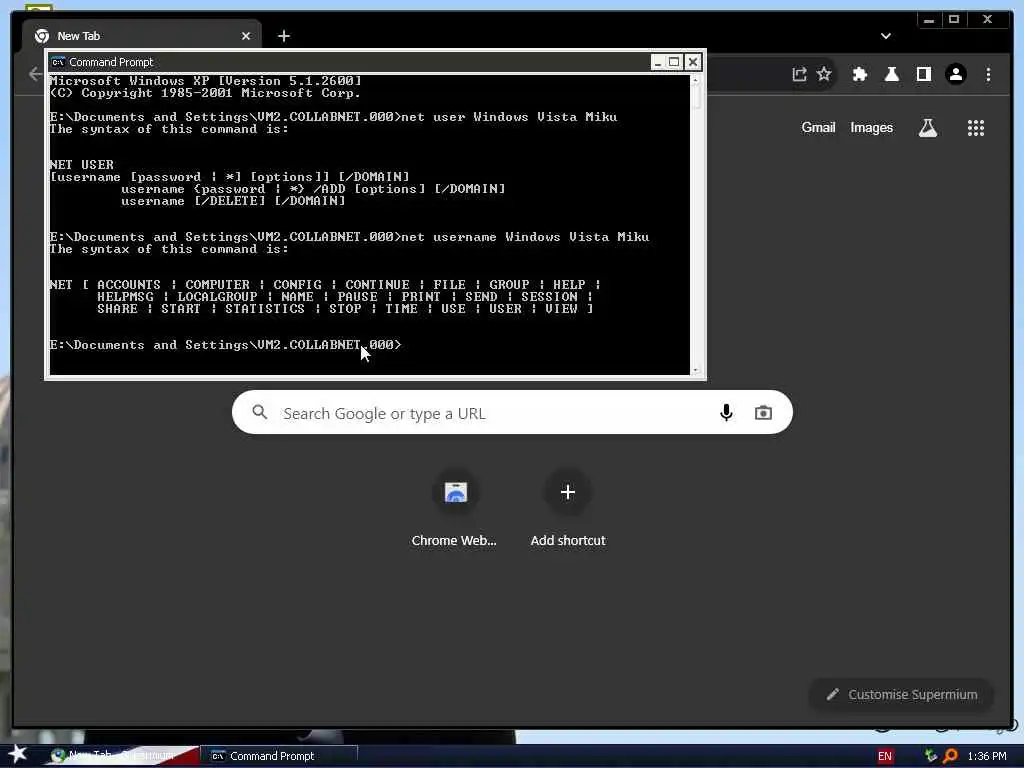
Task: Toggle the browser side panel icon
Action: click(924, 74)
